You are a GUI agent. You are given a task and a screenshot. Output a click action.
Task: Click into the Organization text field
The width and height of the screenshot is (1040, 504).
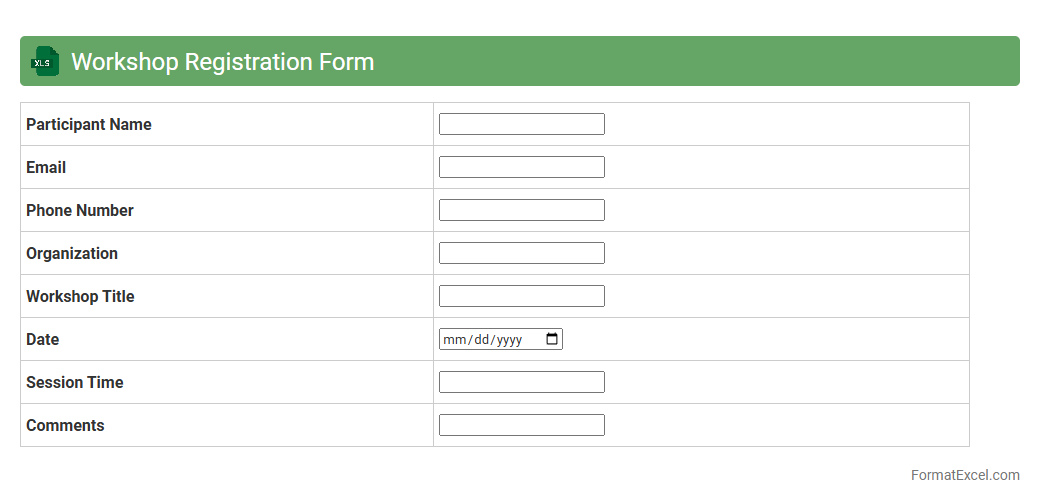tap(521, 253)
